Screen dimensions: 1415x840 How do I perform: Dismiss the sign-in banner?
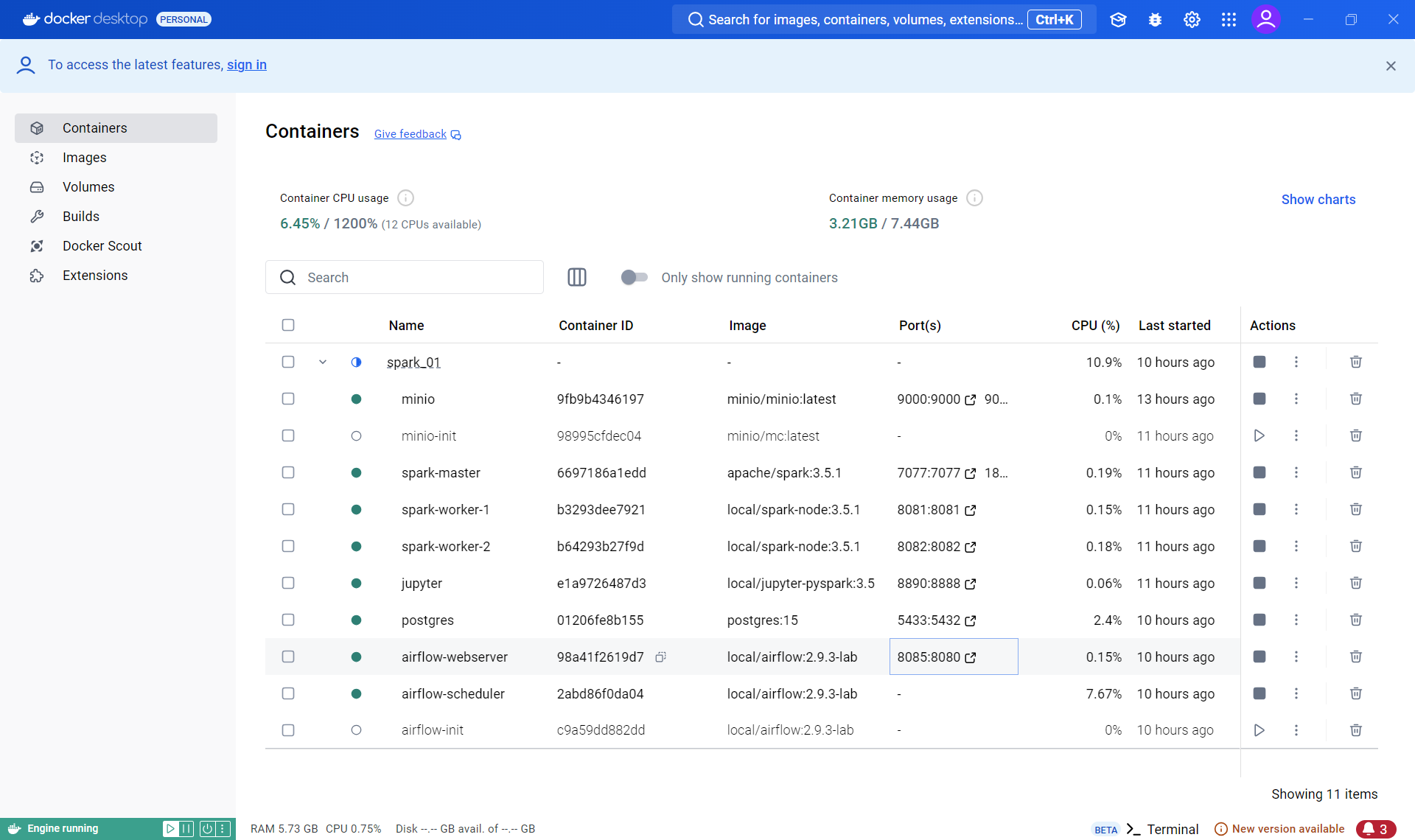1391,66
